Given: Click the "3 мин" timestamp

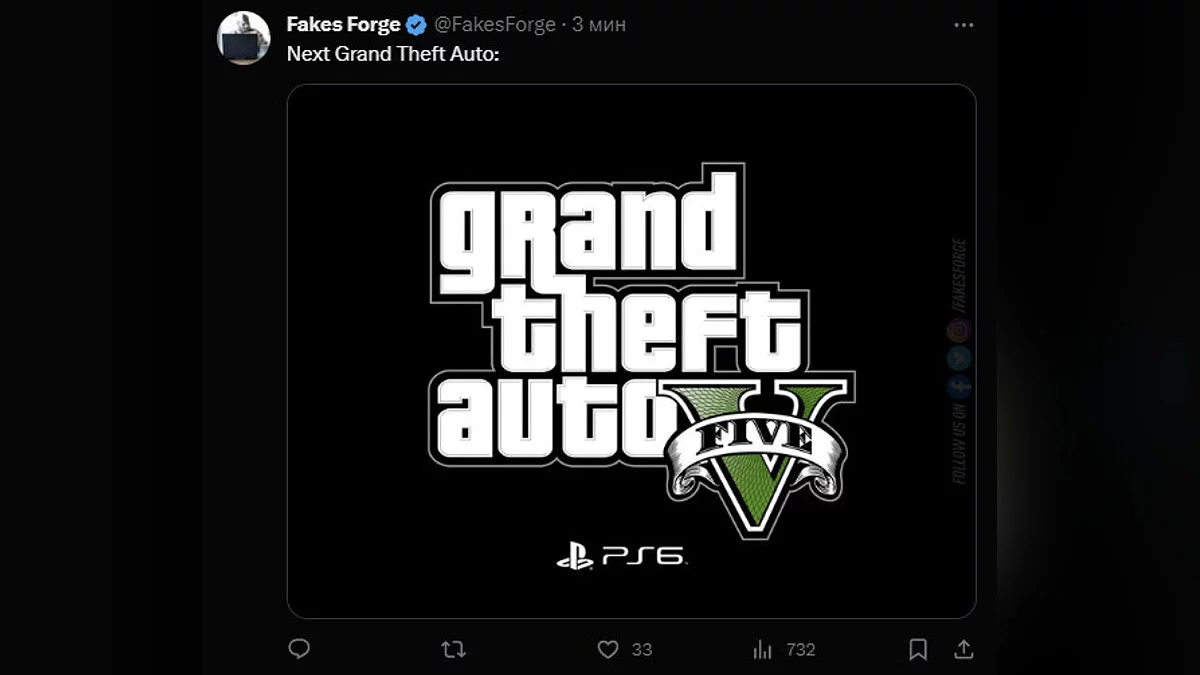Looking at the screenshot, I should pos(599,25).
